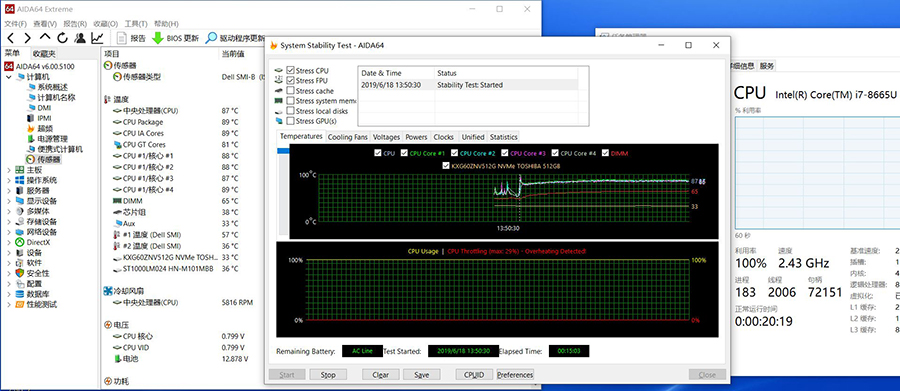Click the flame icon in Stability Test title
900x391 pixels.
pos(274,45)
